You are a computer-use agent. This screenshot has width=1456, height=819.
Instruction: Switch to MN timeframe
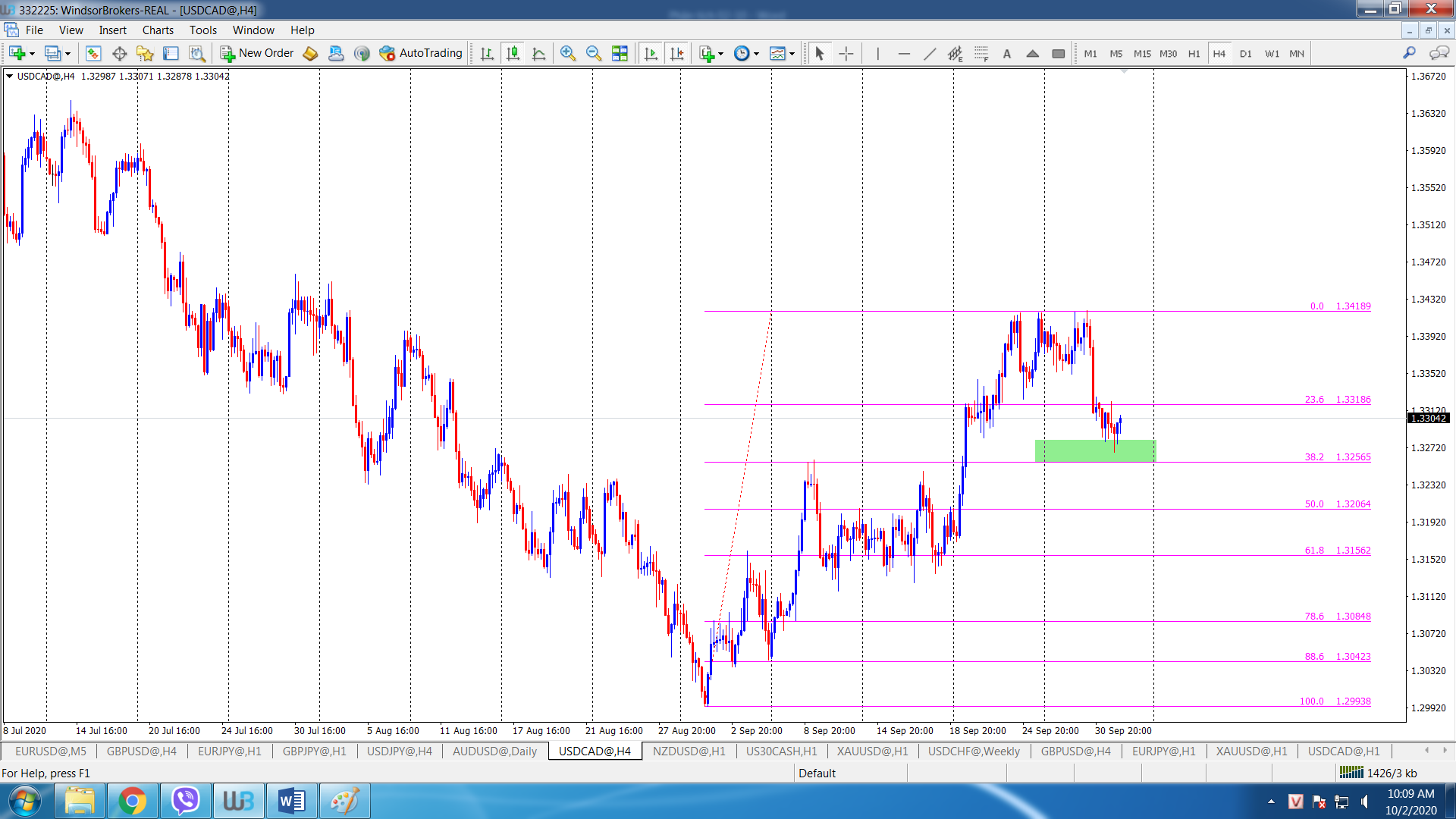(1297, 53)
